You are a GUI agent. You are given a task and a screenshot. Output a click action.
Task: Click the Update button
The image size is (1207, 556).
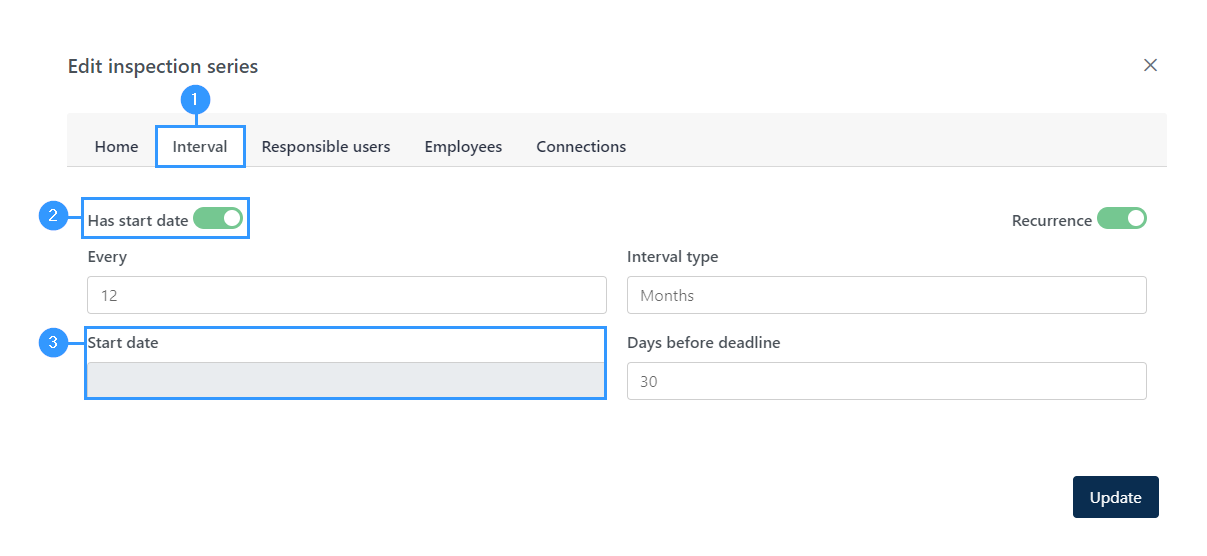(x=1116, y=497)
